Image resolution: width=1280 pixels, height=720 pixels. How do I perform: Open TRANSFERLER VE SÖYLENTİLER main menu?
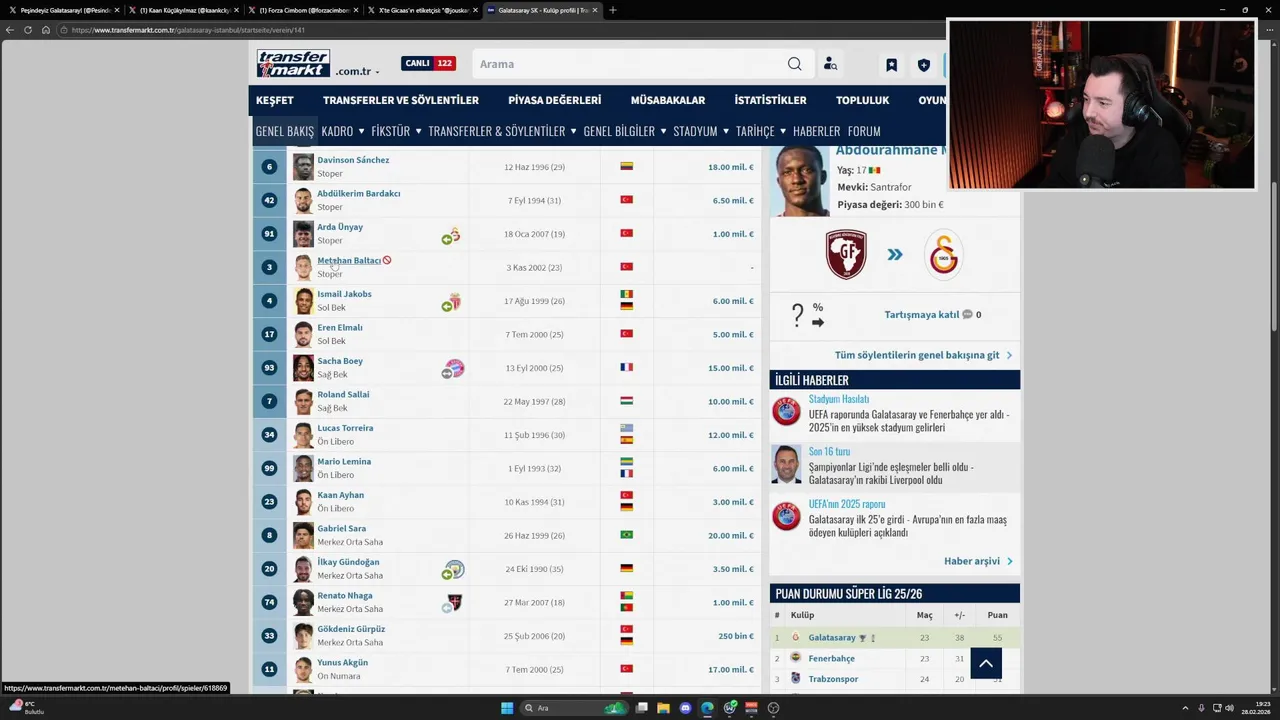(x=401, y=100)
